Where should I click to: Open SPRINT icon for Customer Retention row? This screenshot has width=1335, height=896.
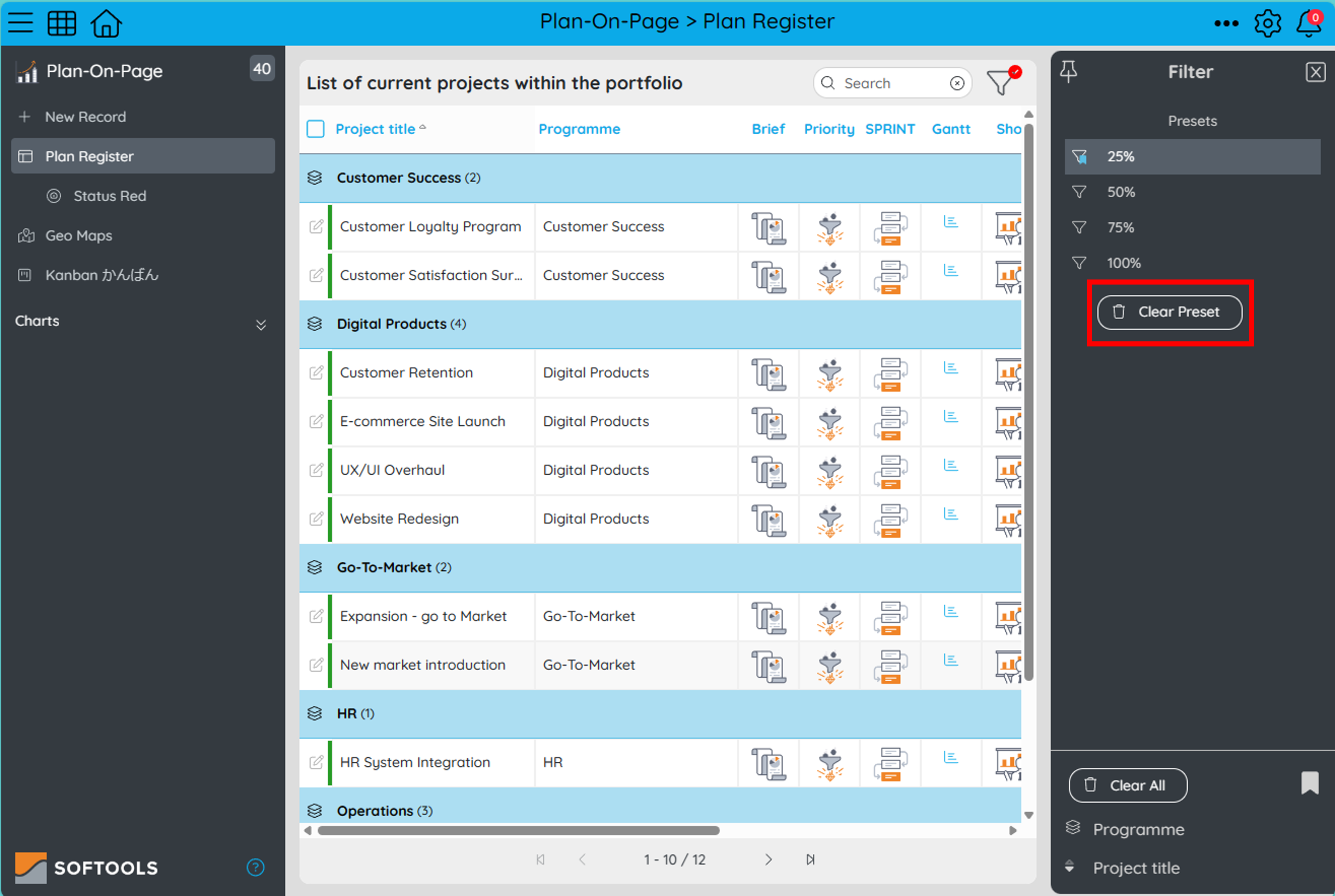tap(890, 374)
